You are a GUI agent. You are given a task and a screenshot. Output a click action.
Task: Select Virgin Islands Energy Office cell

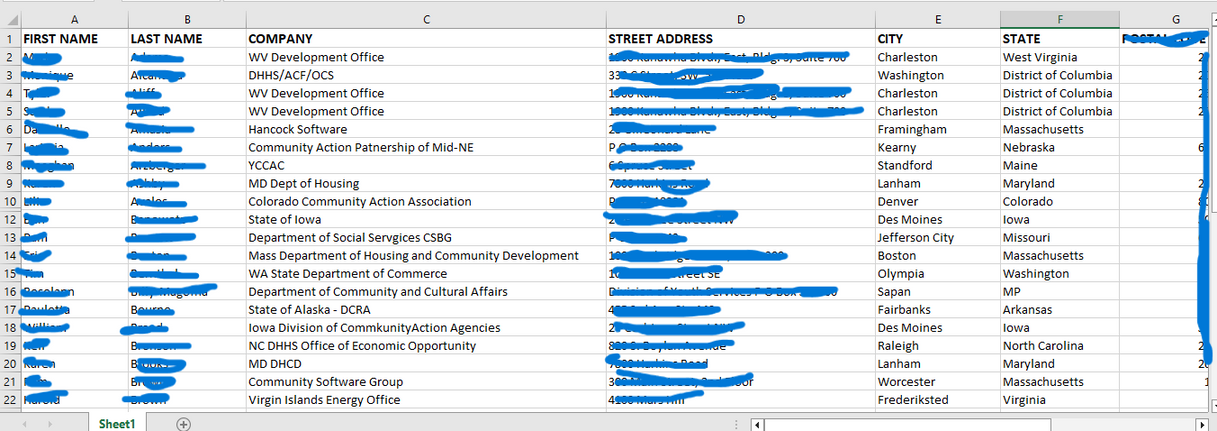[425, 399]
